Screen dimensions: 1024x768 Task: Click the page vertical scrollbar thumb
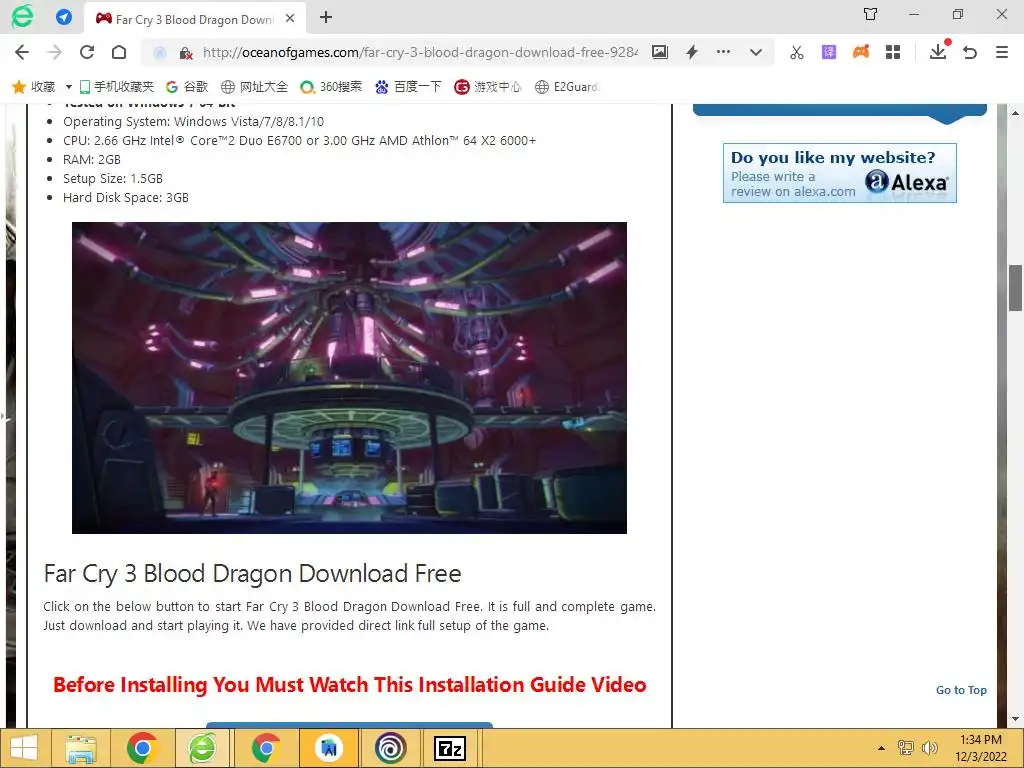point(1015,287)
